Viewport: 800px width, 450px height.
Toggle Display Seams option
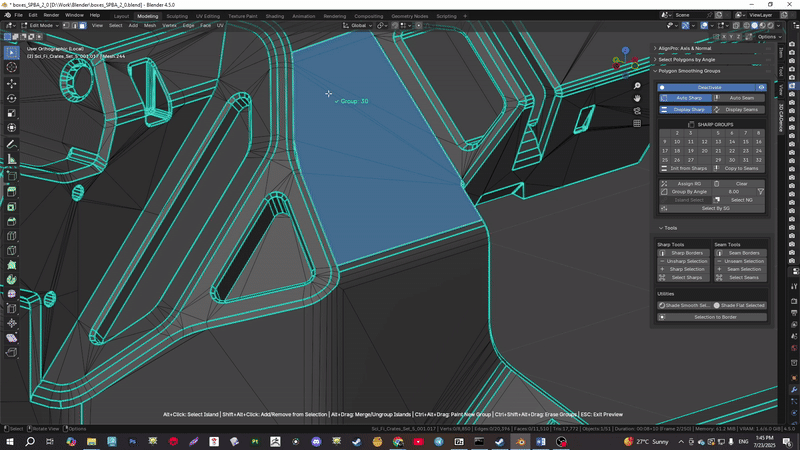739,110
